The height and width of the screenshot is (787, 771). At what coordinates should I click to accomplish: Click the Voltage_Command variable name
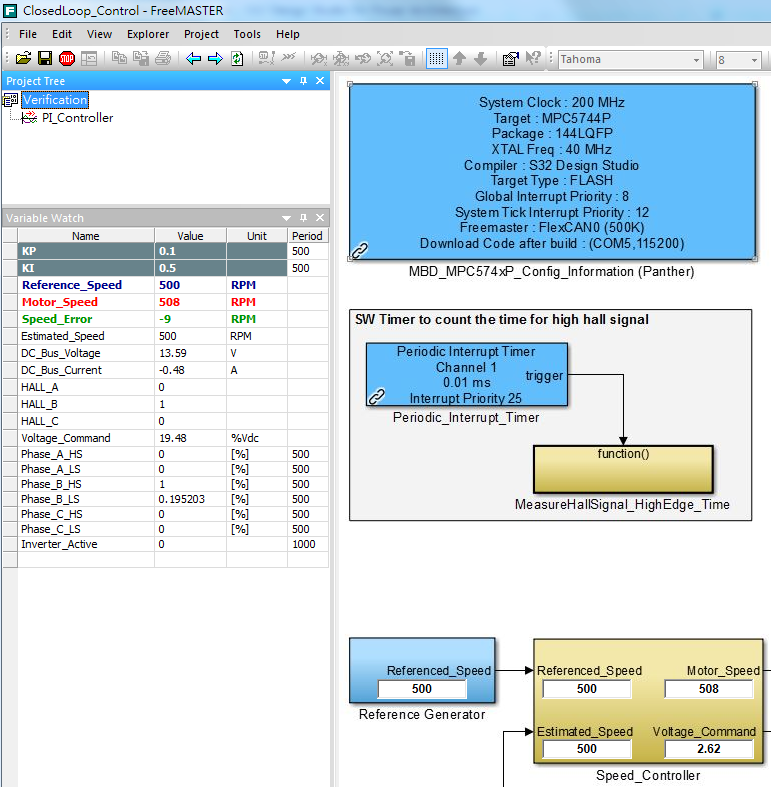65,438
